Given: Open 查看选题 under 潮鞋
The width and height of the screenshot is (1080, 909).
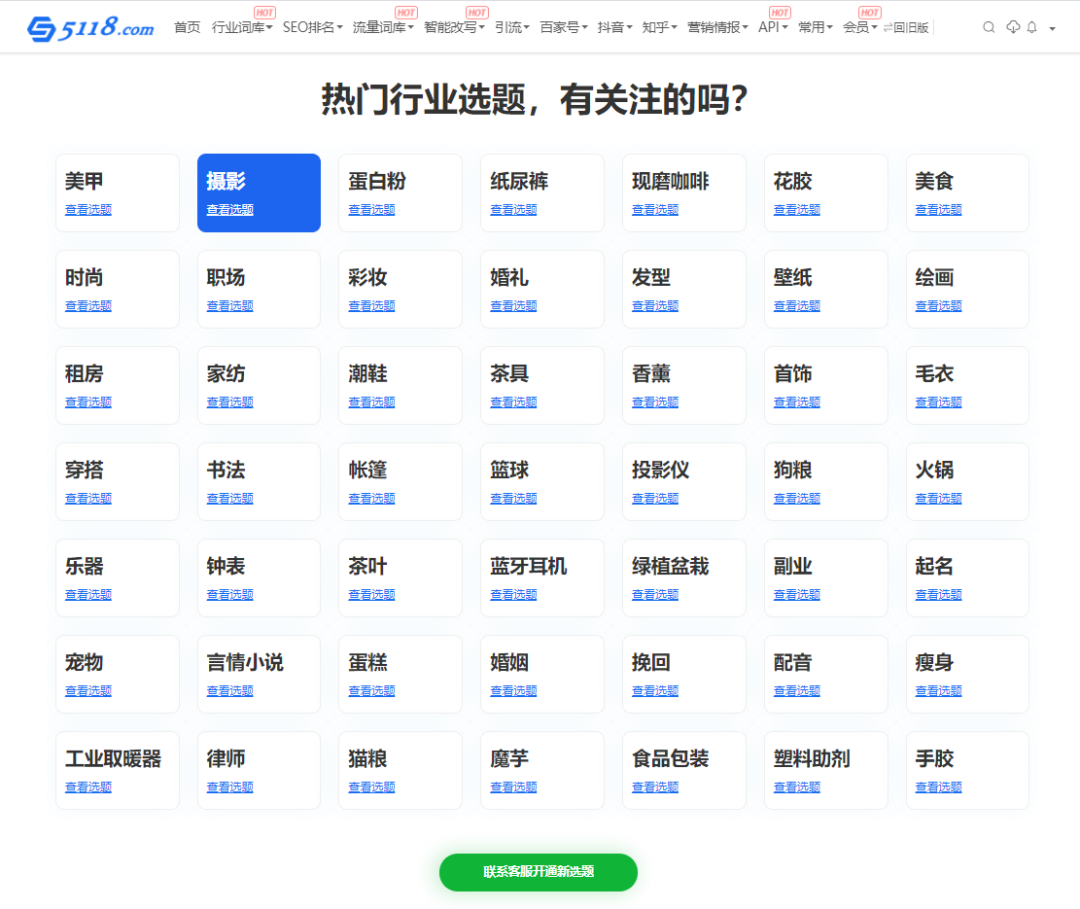Looking at the screenshot, I should [372, 402].
